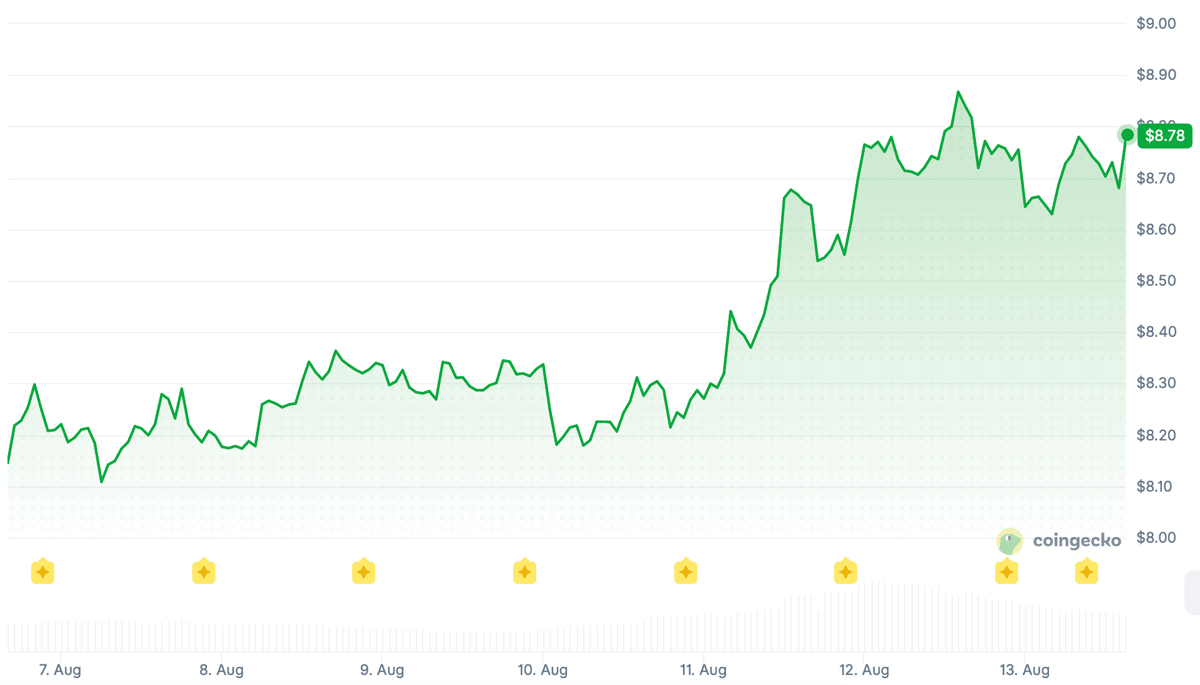Click the $8.00 price axis label
The image size is (1200, 685).
pos(1156,538)
